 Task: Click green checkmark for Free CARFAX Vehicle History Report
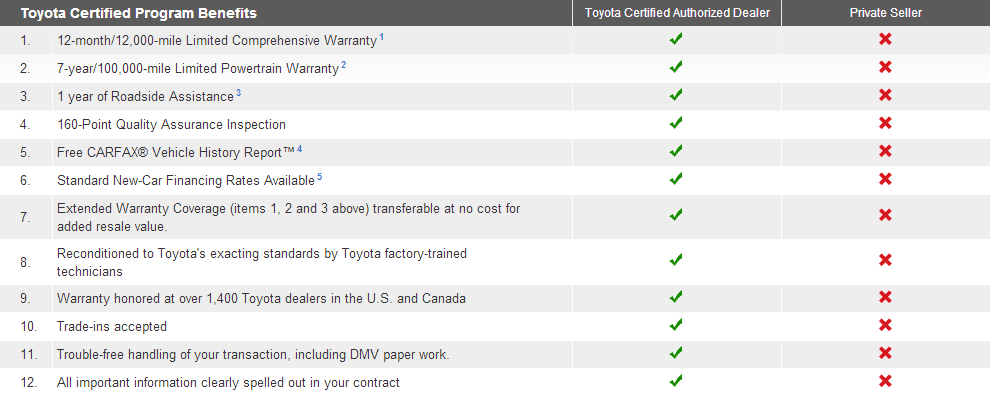(x=676, y=150)
